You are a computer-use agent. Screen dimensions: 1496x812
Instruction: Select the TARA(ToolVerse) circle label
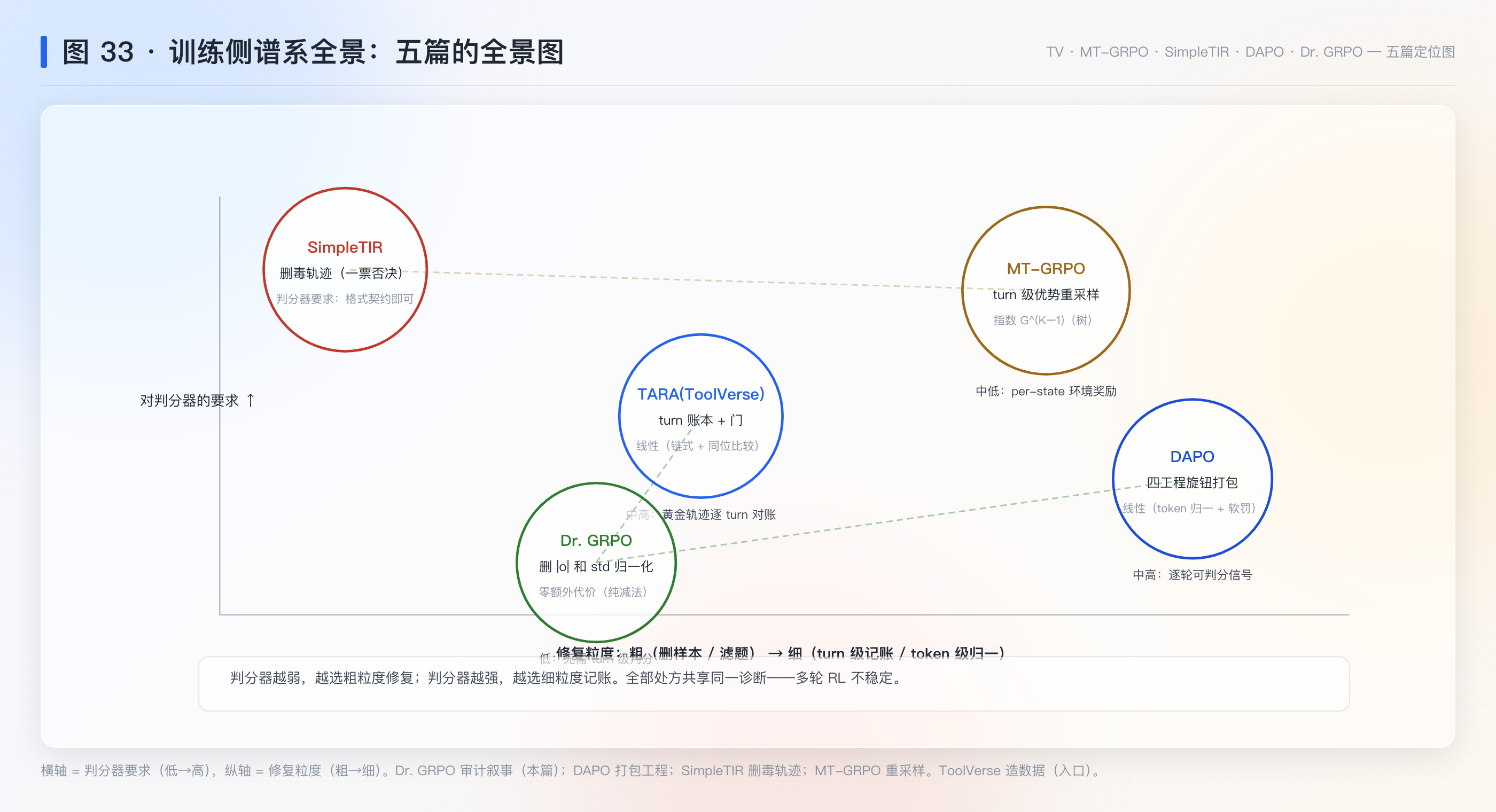[700, 394]
